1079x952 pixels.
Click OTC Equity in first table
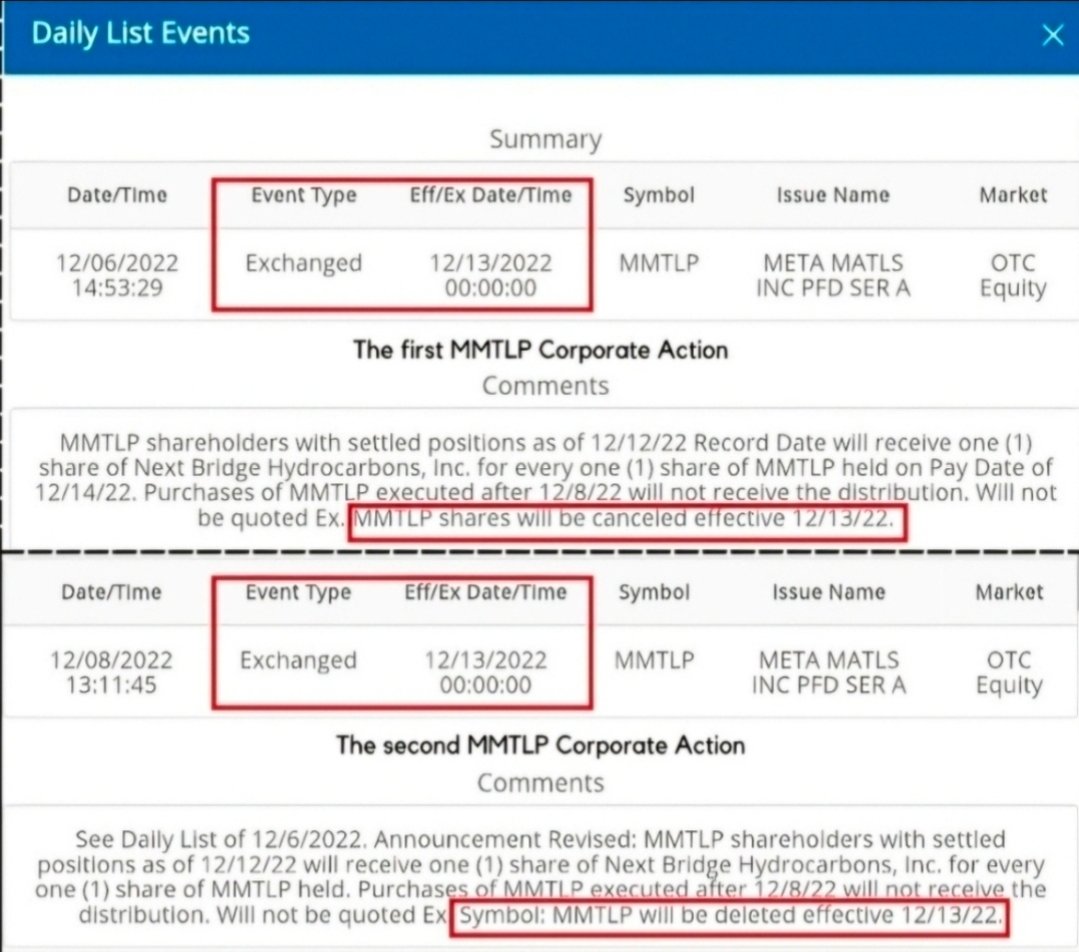click(x=1013, y=275)
